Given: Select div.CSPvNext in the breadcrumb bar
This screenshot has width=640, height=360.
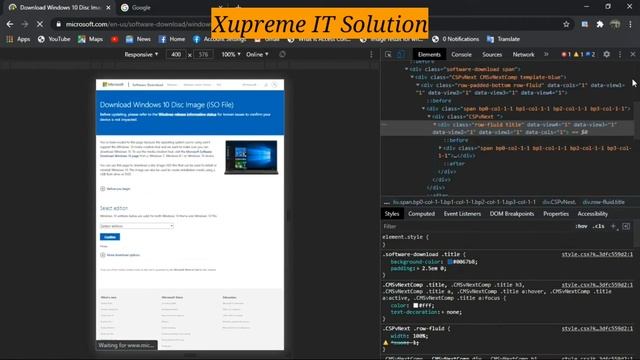Looking at the screenshot, I should click(559, 202).
